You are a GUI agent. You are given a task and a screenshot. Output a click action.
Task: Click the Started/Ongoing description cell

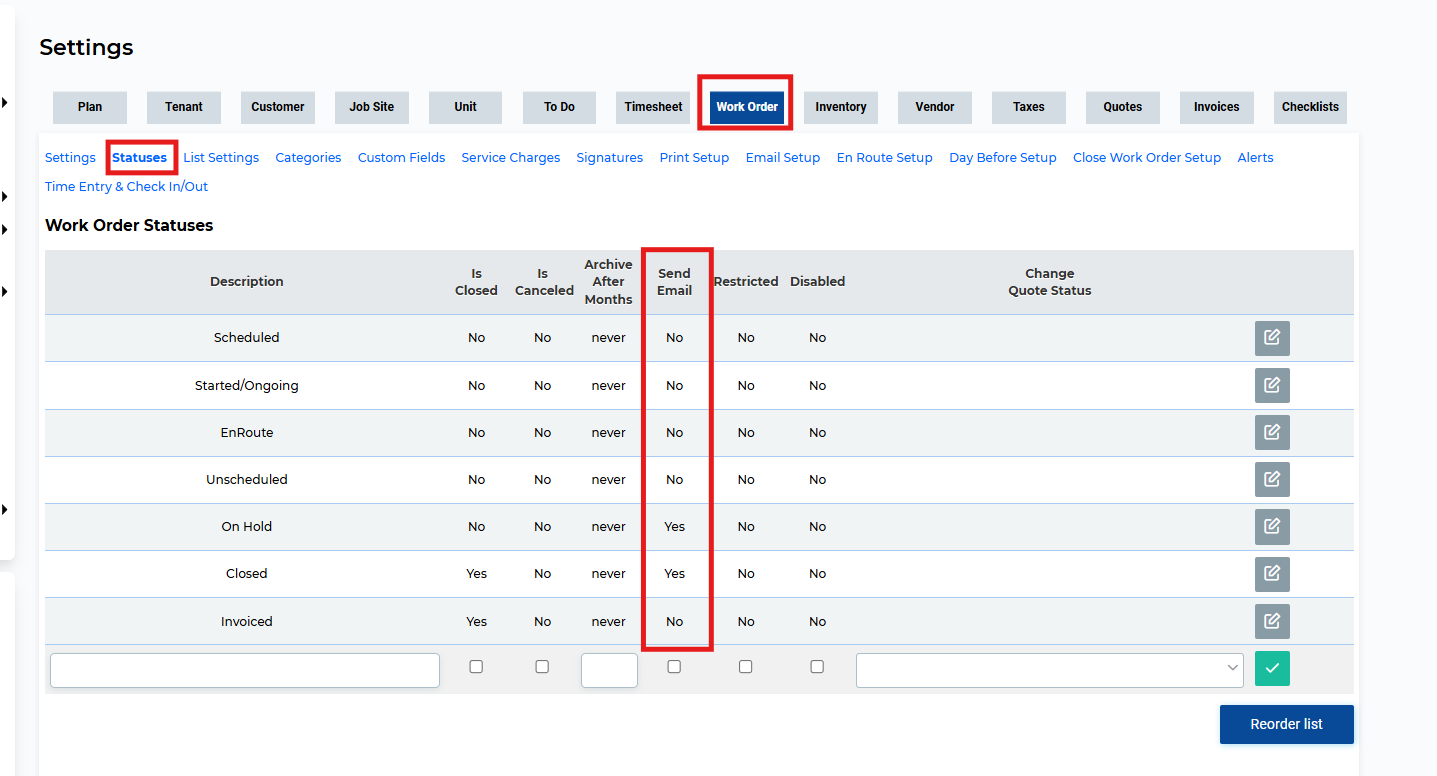247,385
